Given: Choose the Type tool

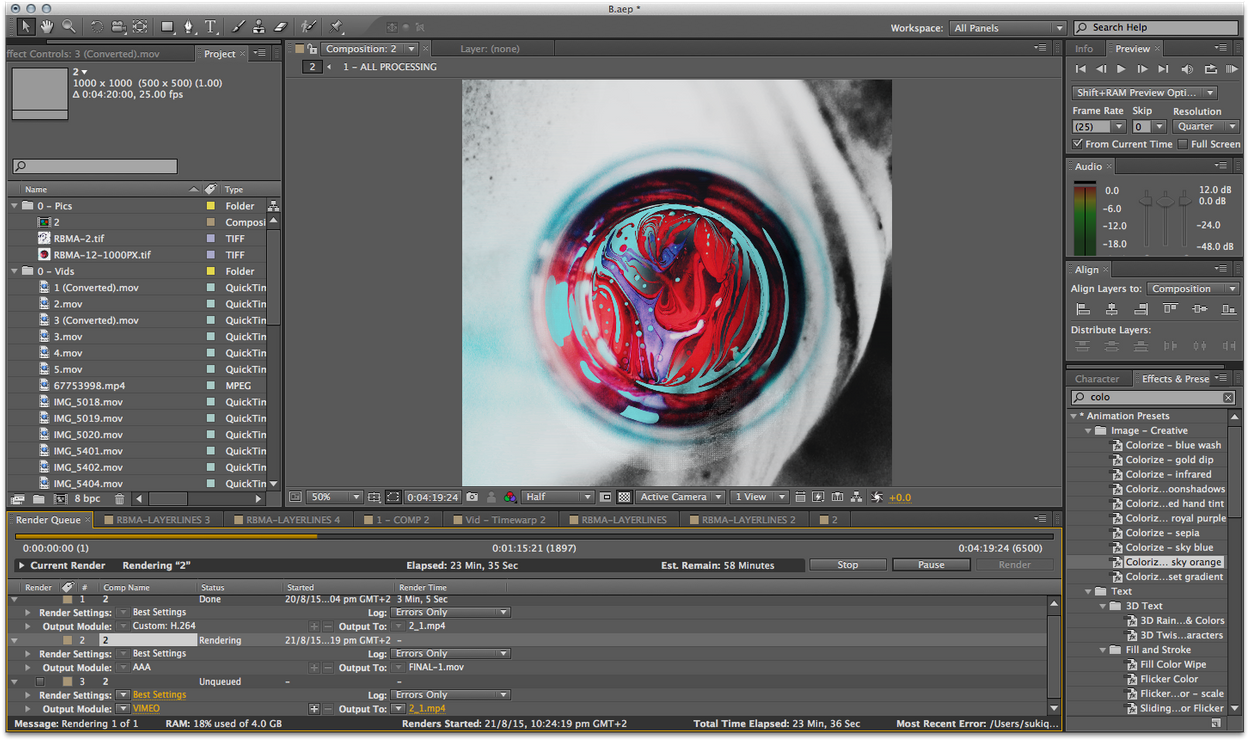Looking at the screenshot, I should [x=211, y=27].
